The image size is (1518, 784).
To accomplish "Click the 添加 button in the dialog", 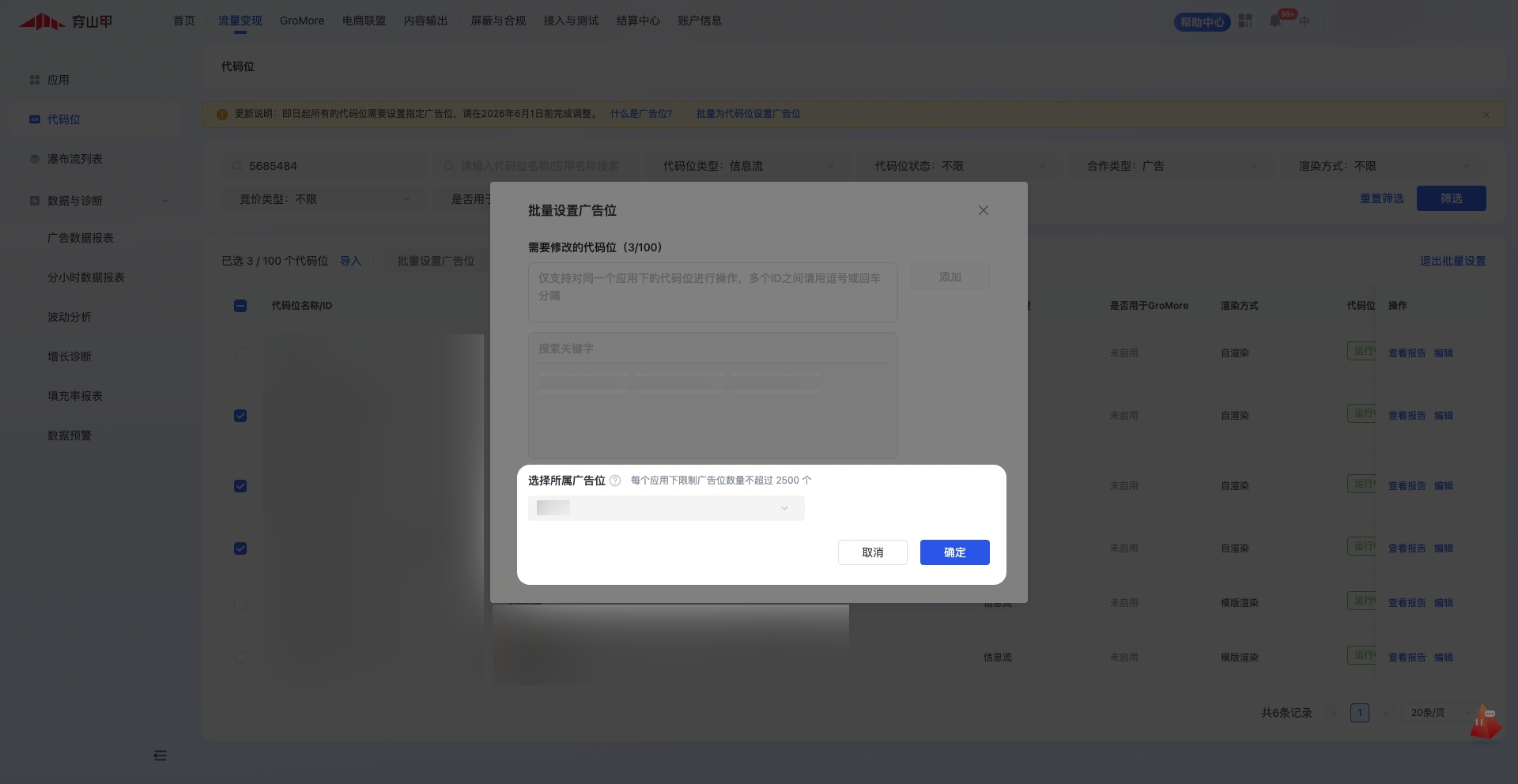I will coord(950,277).
